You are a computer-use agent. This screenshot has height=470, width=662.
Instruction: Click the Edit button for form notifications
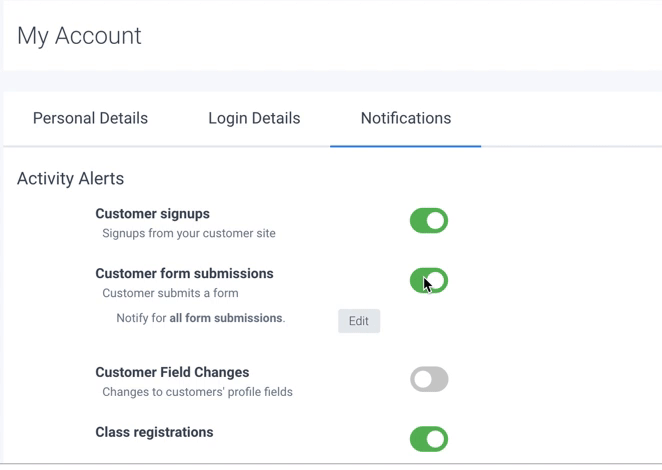click(x=359, y=321)
